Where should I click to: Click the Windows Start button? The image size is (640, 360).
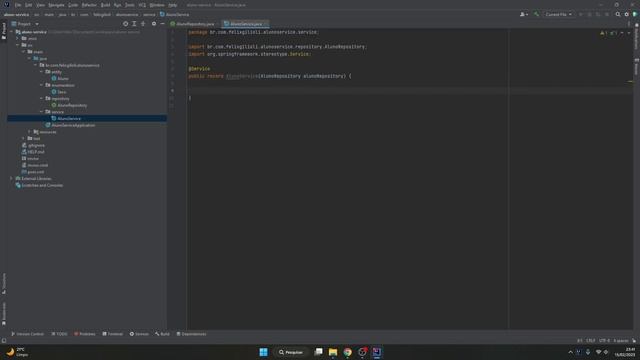pos(263,352)
